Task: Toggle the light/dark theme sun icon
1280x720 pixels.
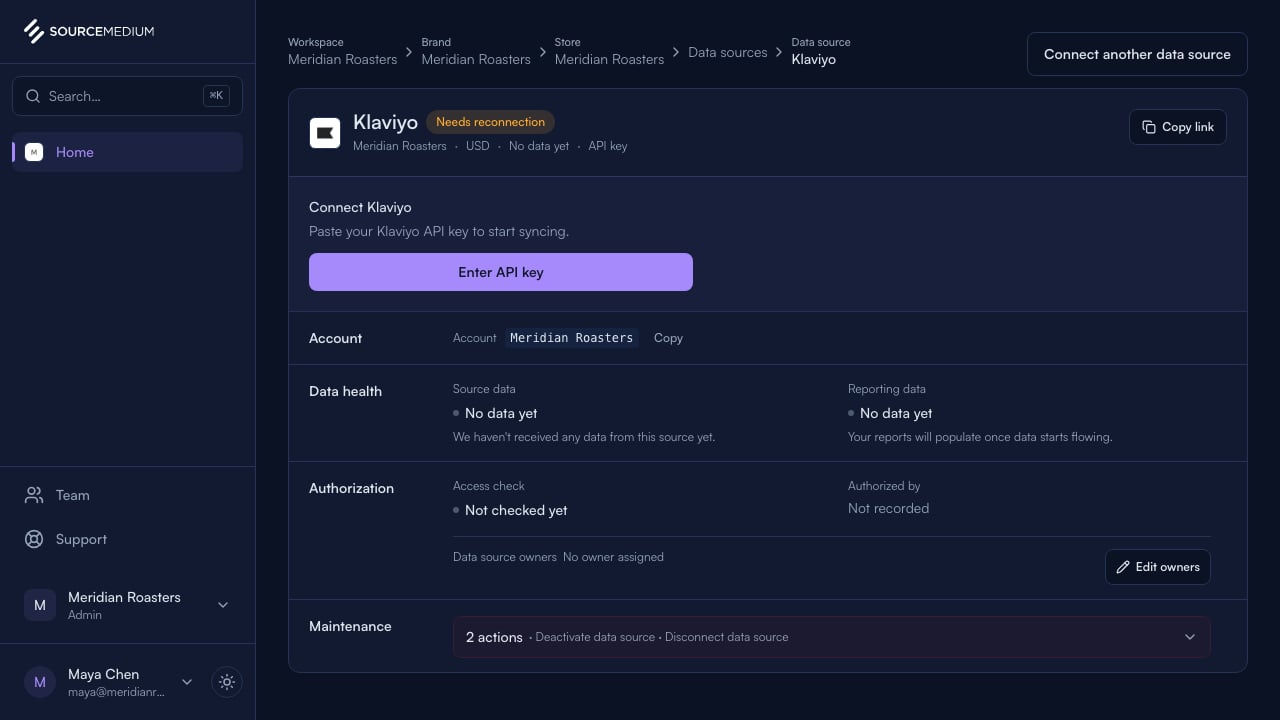Action: (x=227, y=682)
